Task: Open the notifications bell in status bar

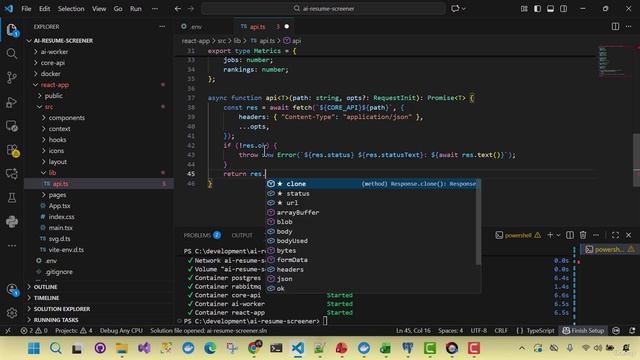Action: pos(632,331)
